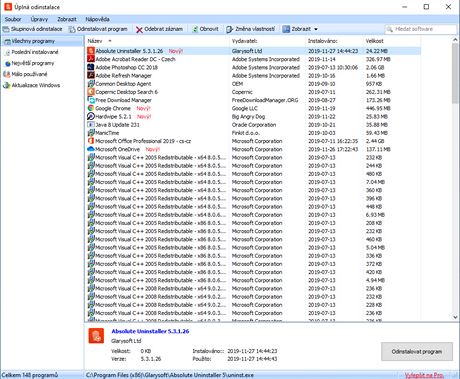Click the Finkit d.o.o. publisher cell
This screenshot has height=379, width=460.
245,133
